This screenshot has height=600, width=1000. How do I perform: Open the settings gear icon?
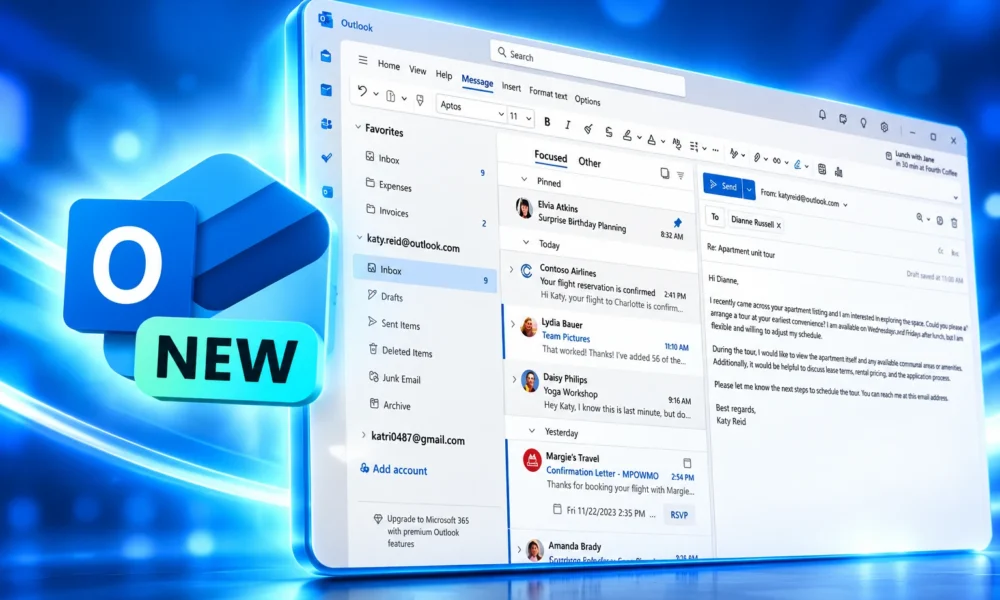(x=885, y=127)
